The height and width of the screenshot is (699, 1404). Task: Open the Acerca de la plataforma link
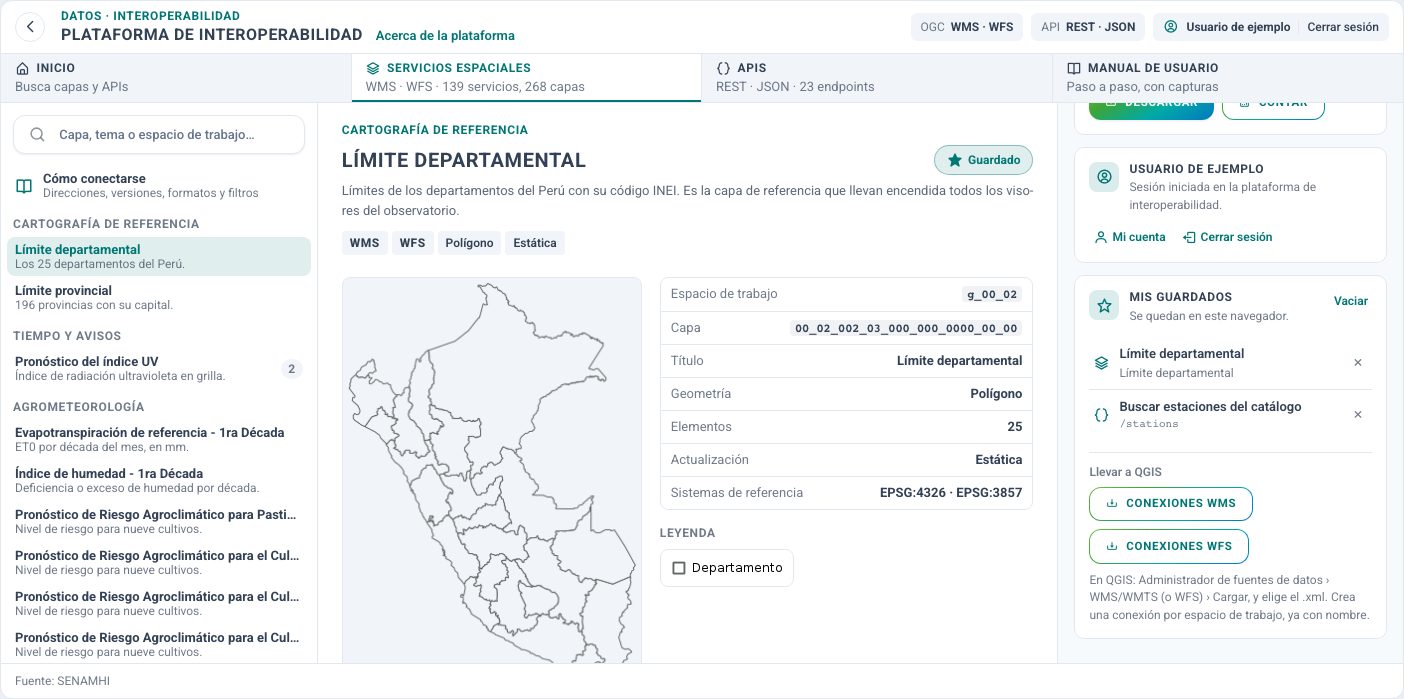point(445,36)
